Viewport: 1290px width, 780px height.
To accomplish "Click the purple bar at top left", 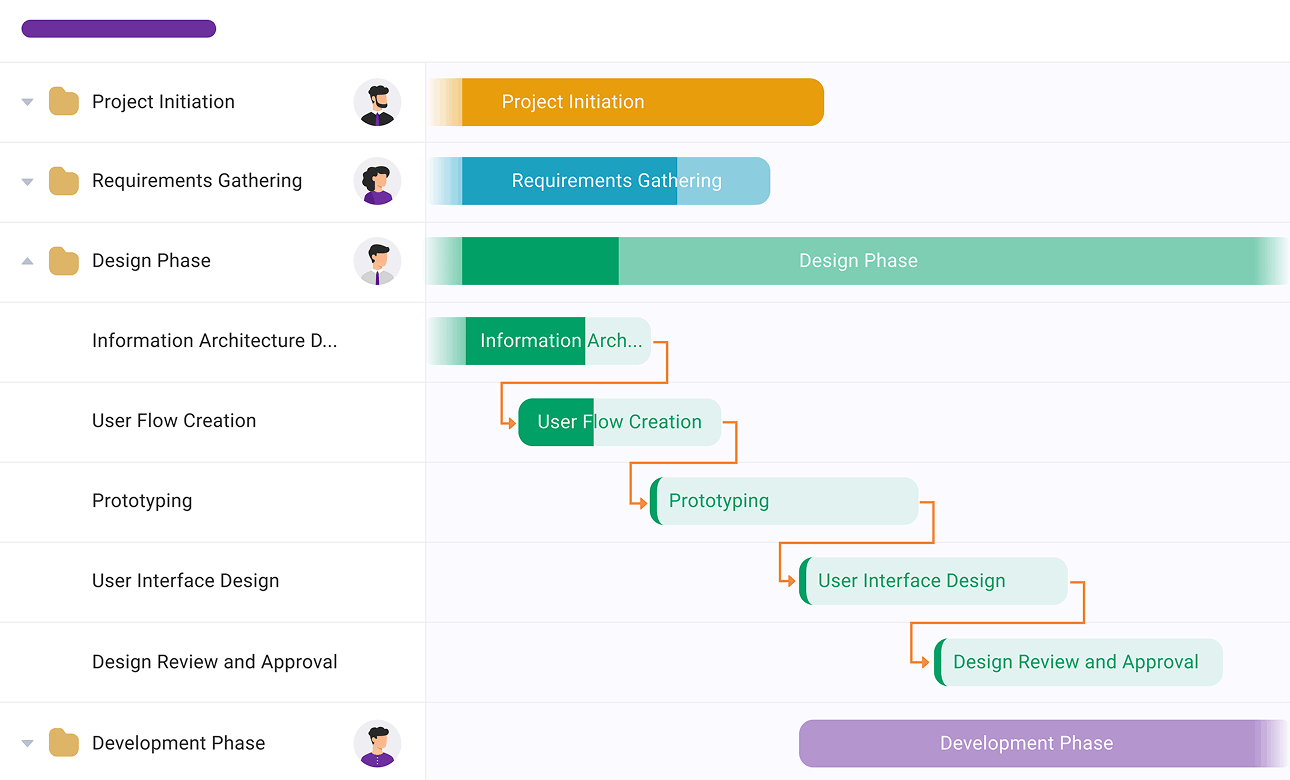I will click(x=119, y=29).
